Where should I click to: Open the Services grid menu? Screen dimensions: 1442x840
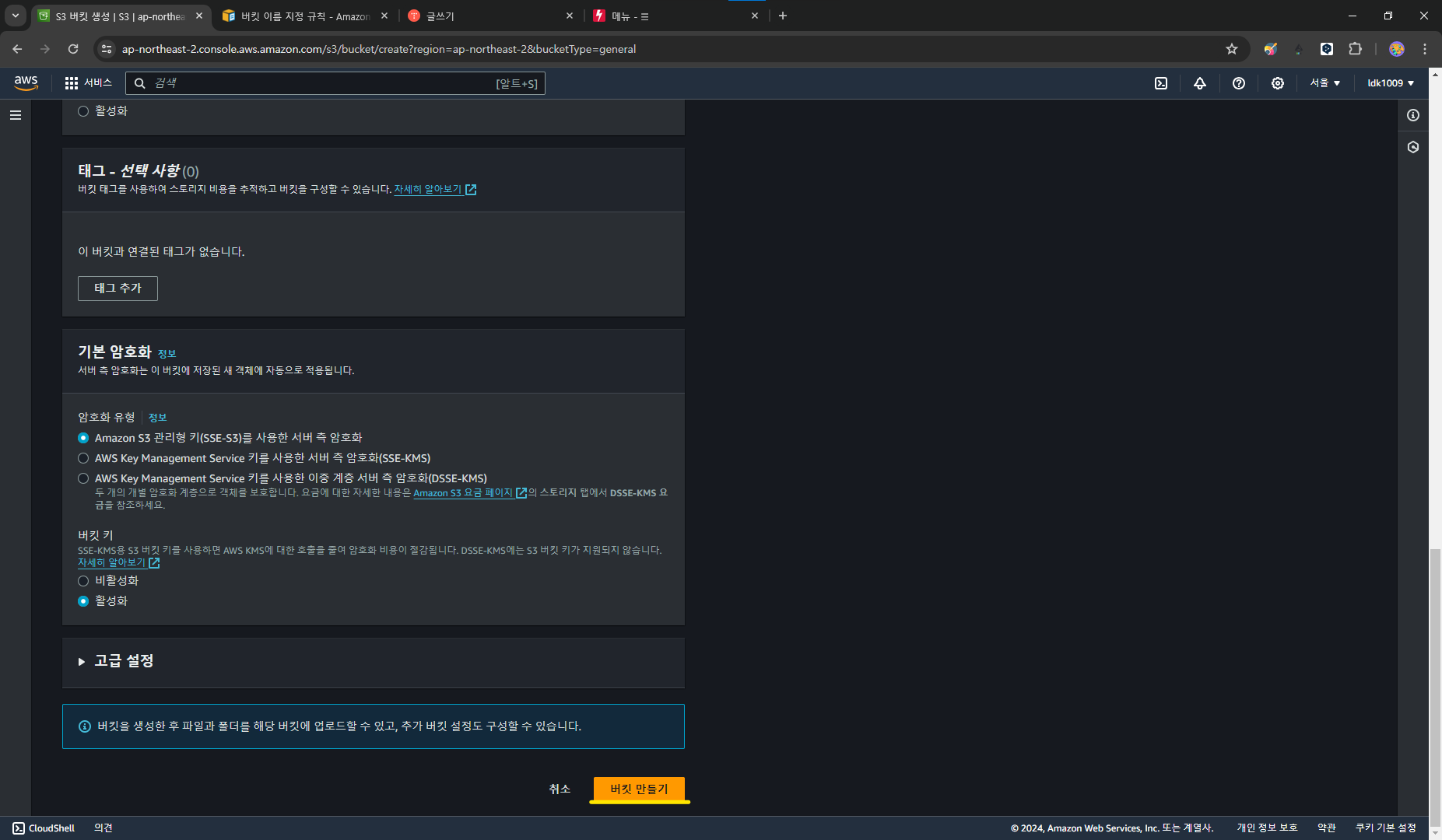pyautogui.click(x=88, y=83)
